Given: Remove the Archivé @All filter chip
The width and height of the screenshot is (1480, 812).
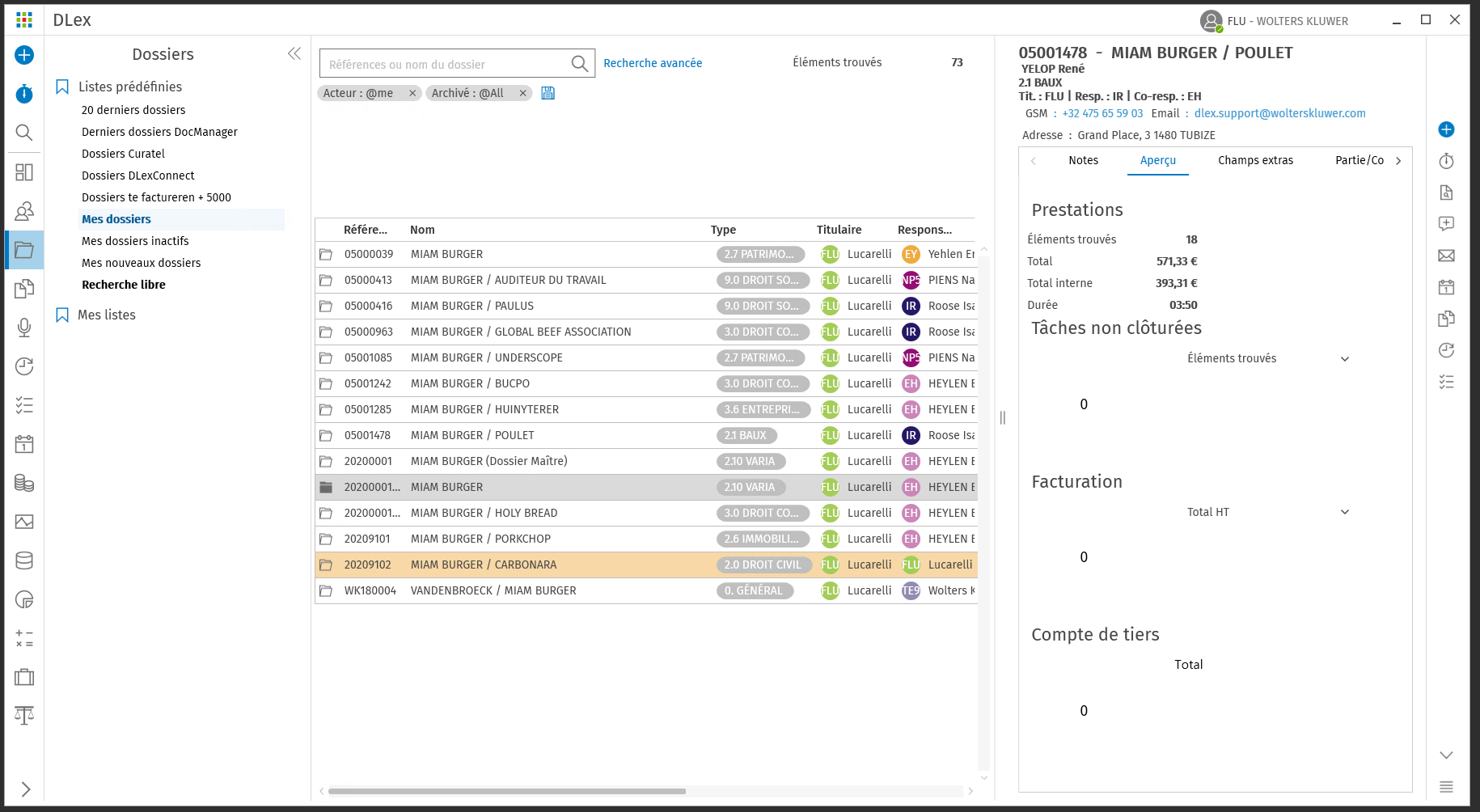Looking at the screenshot, I should tap(523, 93).
